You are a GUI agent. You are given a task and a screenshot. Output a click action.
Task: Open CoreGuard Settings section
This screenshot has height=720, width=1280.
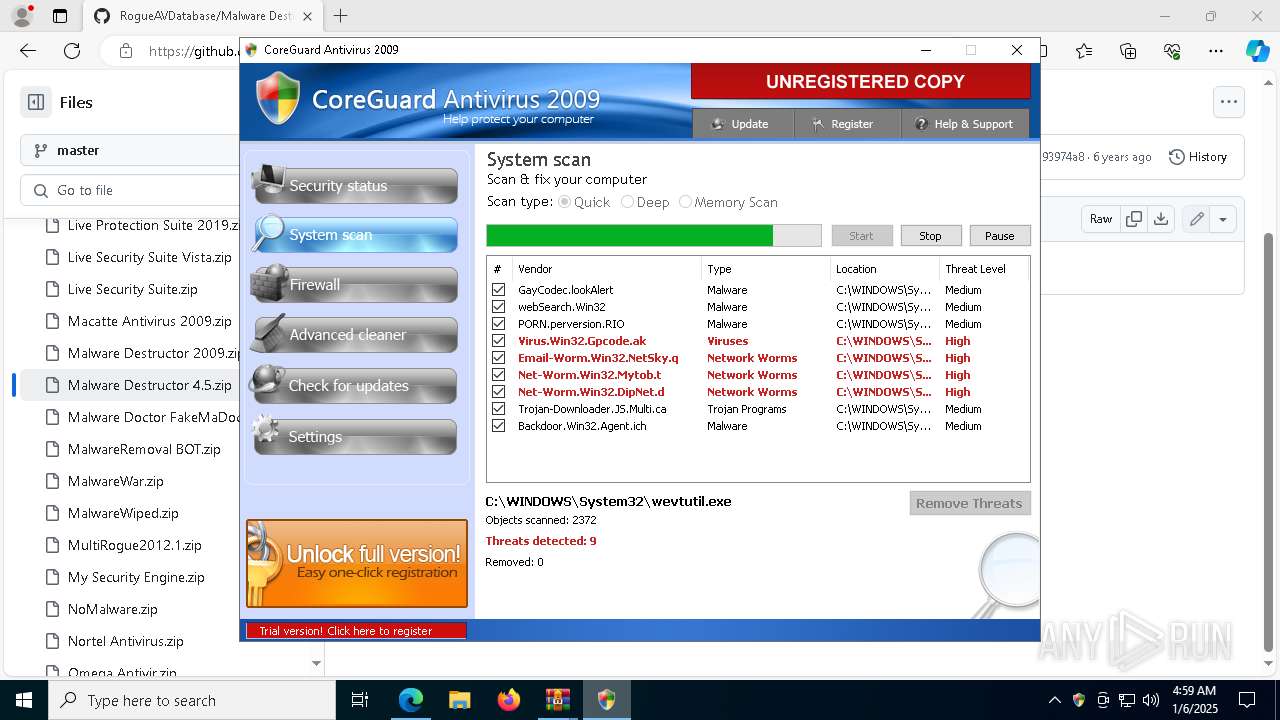click(x=355, y=436)
